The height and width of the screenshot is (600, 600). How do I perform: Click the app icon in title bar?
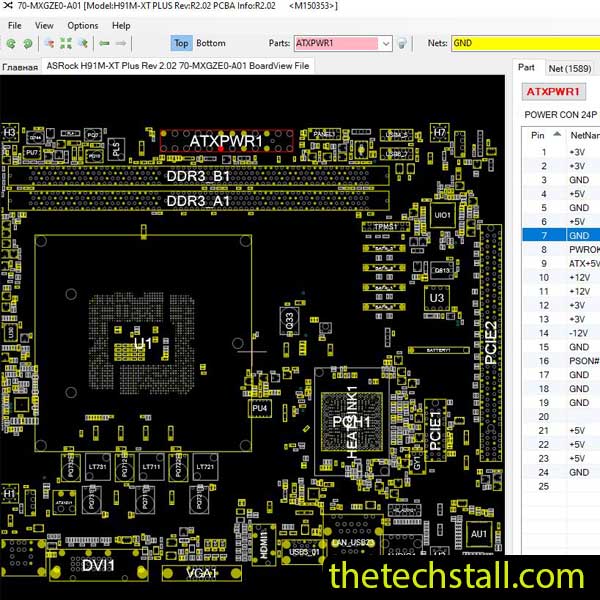tap(8, 6)
